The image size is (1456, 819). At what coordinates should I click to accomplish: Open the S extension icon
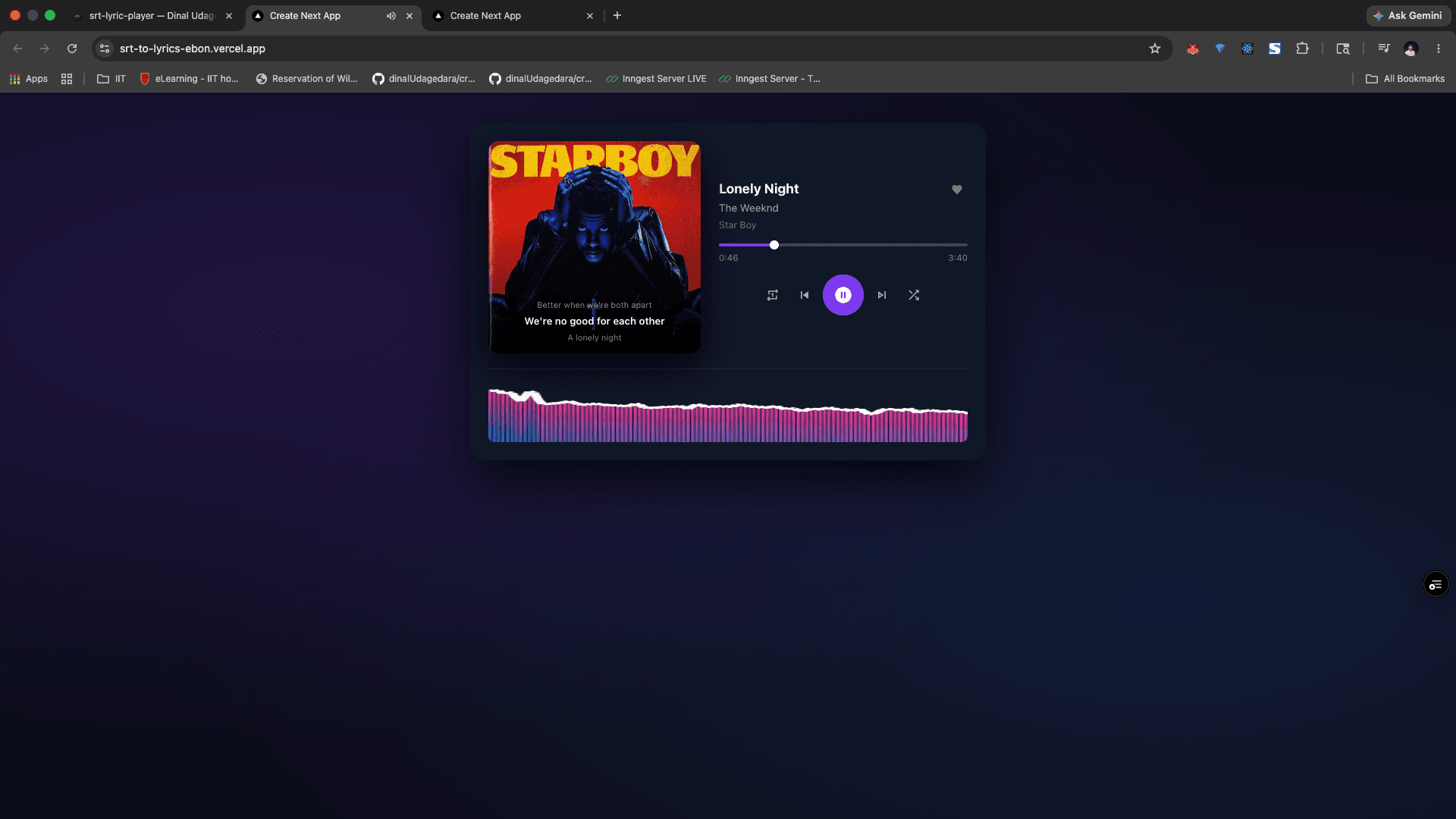(1275, 49)
